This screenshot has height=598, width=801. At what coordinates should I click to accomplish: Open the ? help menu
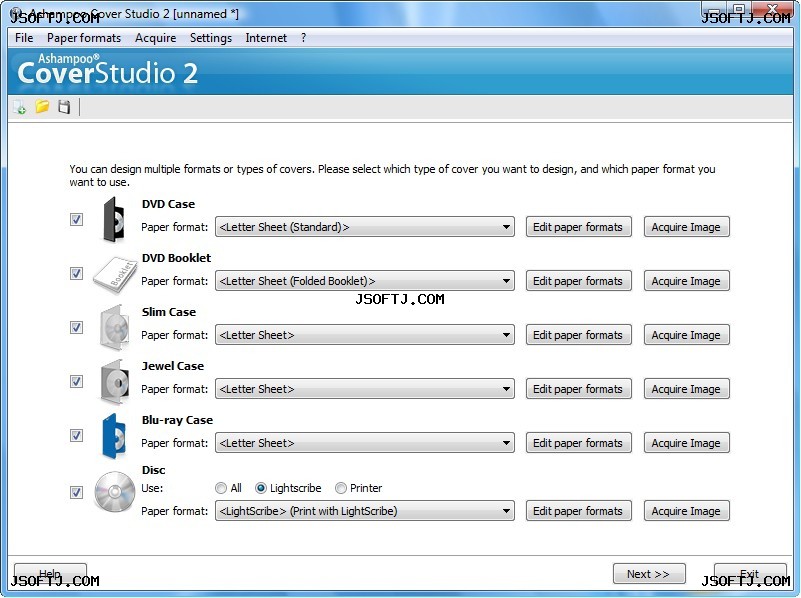(303, 38)
